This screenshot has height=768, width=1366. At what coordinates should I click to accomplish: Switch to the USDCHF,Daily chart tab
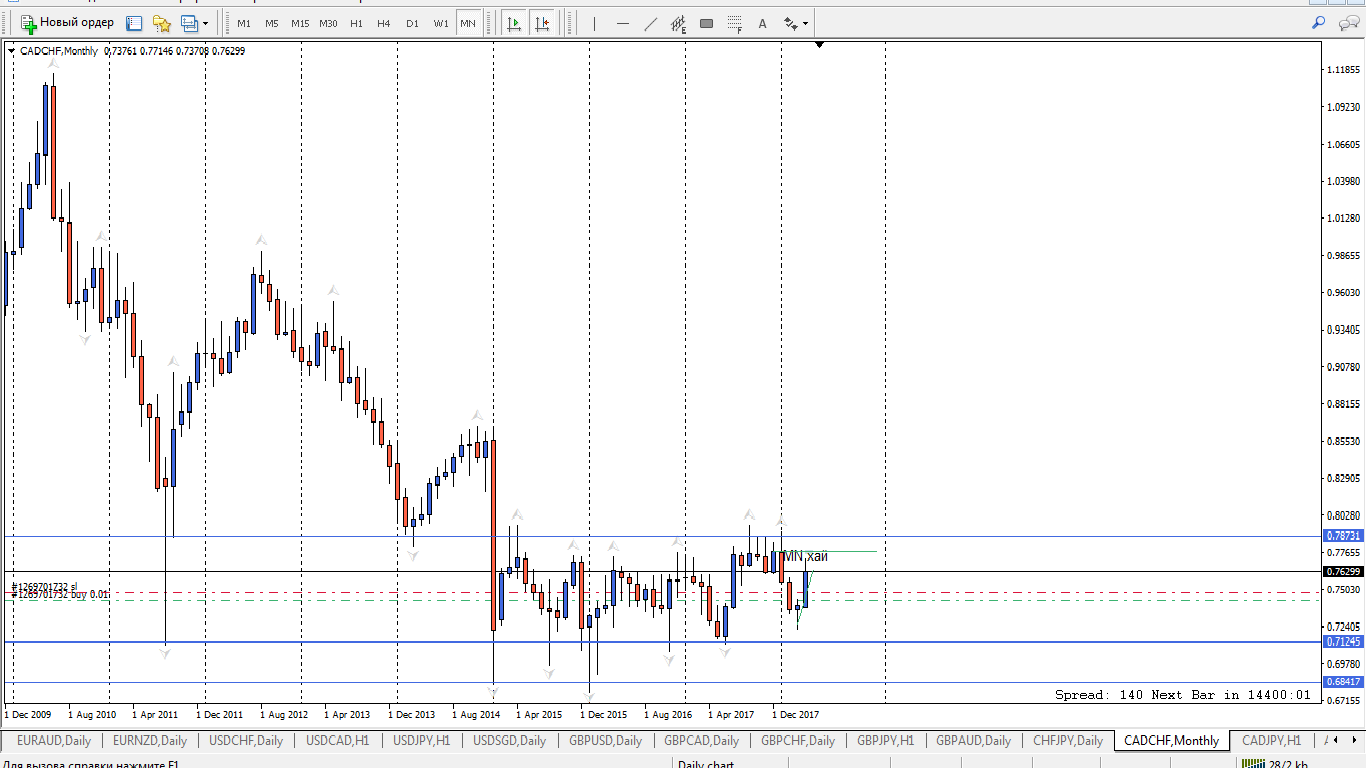[246, 741]
